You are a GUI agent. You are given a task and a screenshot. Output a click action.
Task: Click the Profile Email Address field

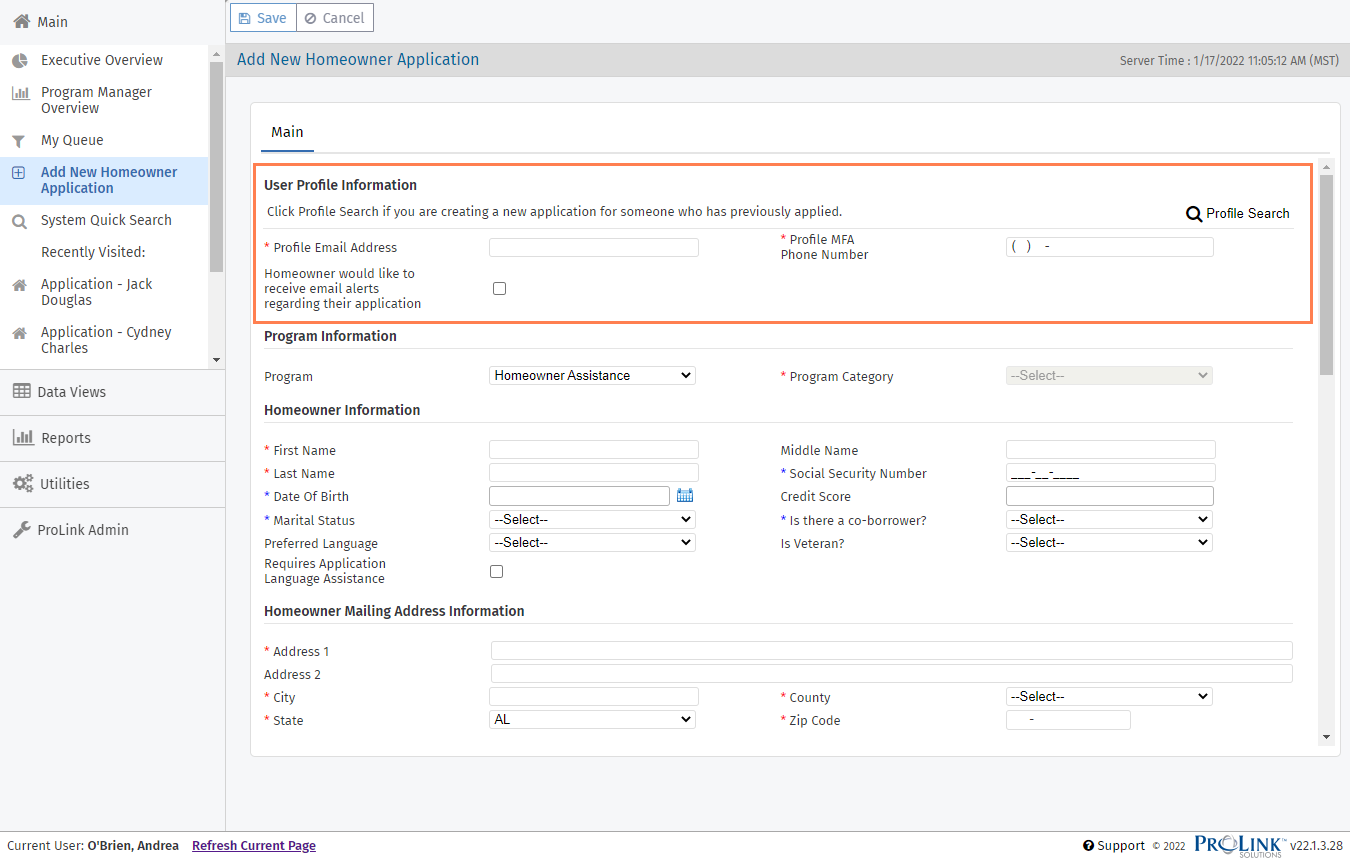pyautogui.click(x=593, y=248)
